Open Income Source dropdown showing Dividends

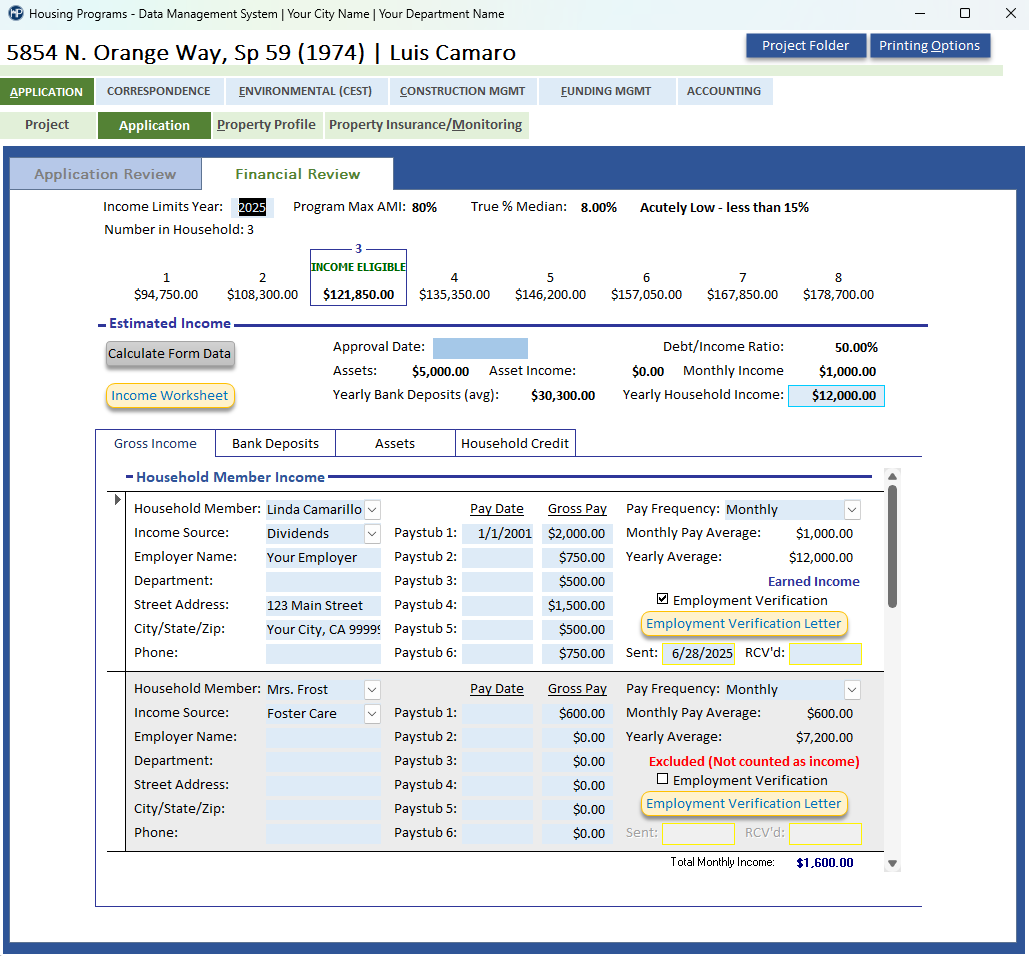coord(372,533)
